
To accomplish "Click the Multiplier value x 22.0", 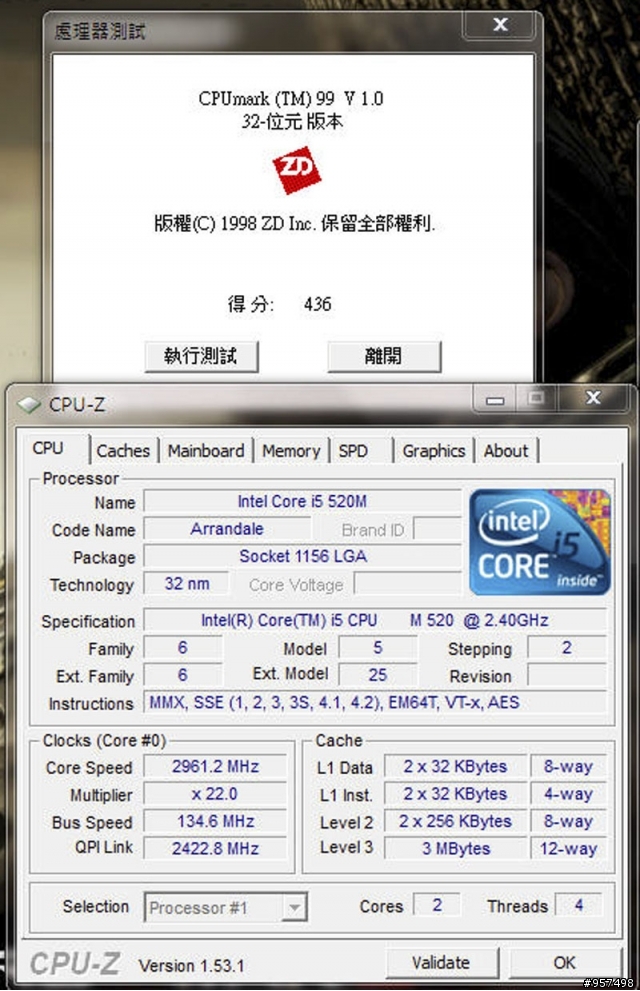I will [x=215, y=794].
